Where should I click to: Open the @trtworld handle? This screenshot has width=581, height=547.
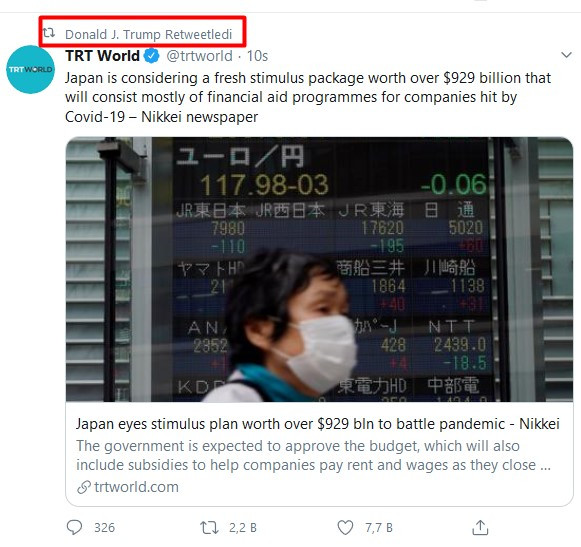coord(199,56)
